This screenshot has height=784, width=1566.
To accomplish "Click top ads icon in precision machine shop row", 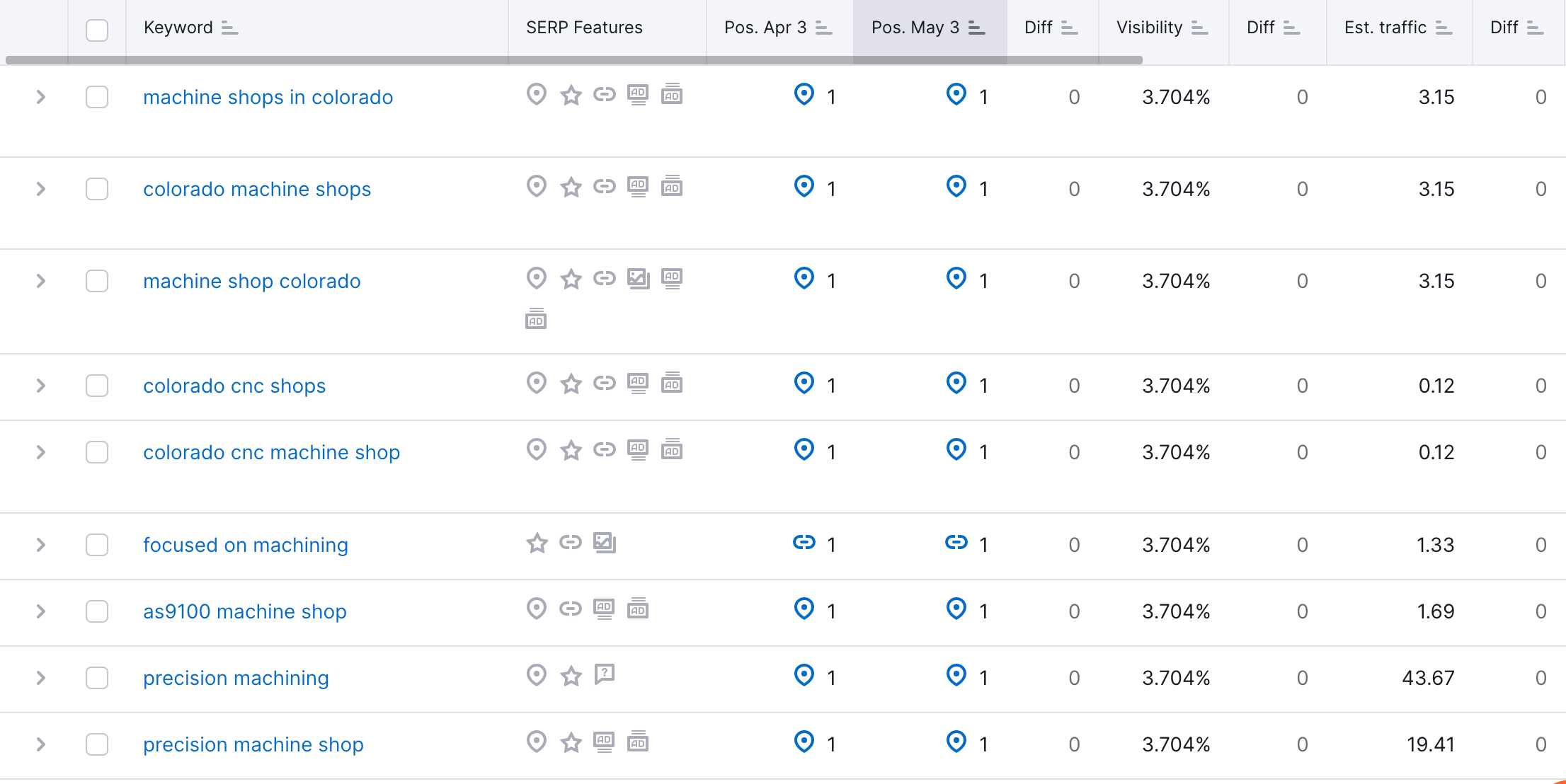I will pos(604,742).
